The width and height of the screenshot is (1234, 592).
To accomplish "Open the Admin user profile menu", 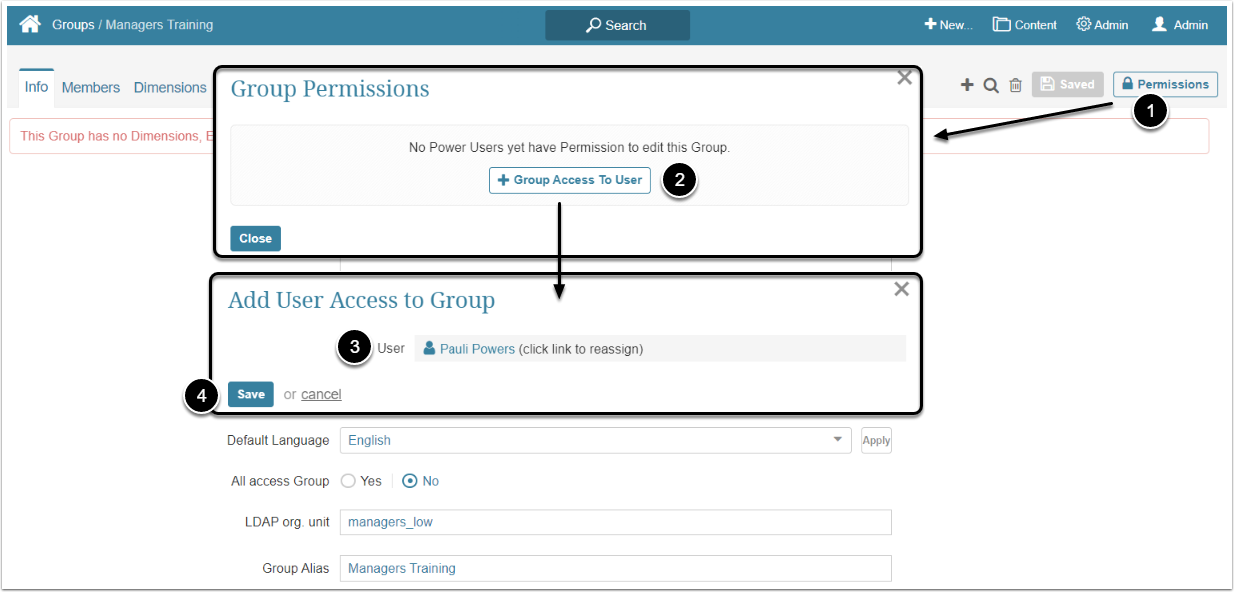I will (1180, 25).
